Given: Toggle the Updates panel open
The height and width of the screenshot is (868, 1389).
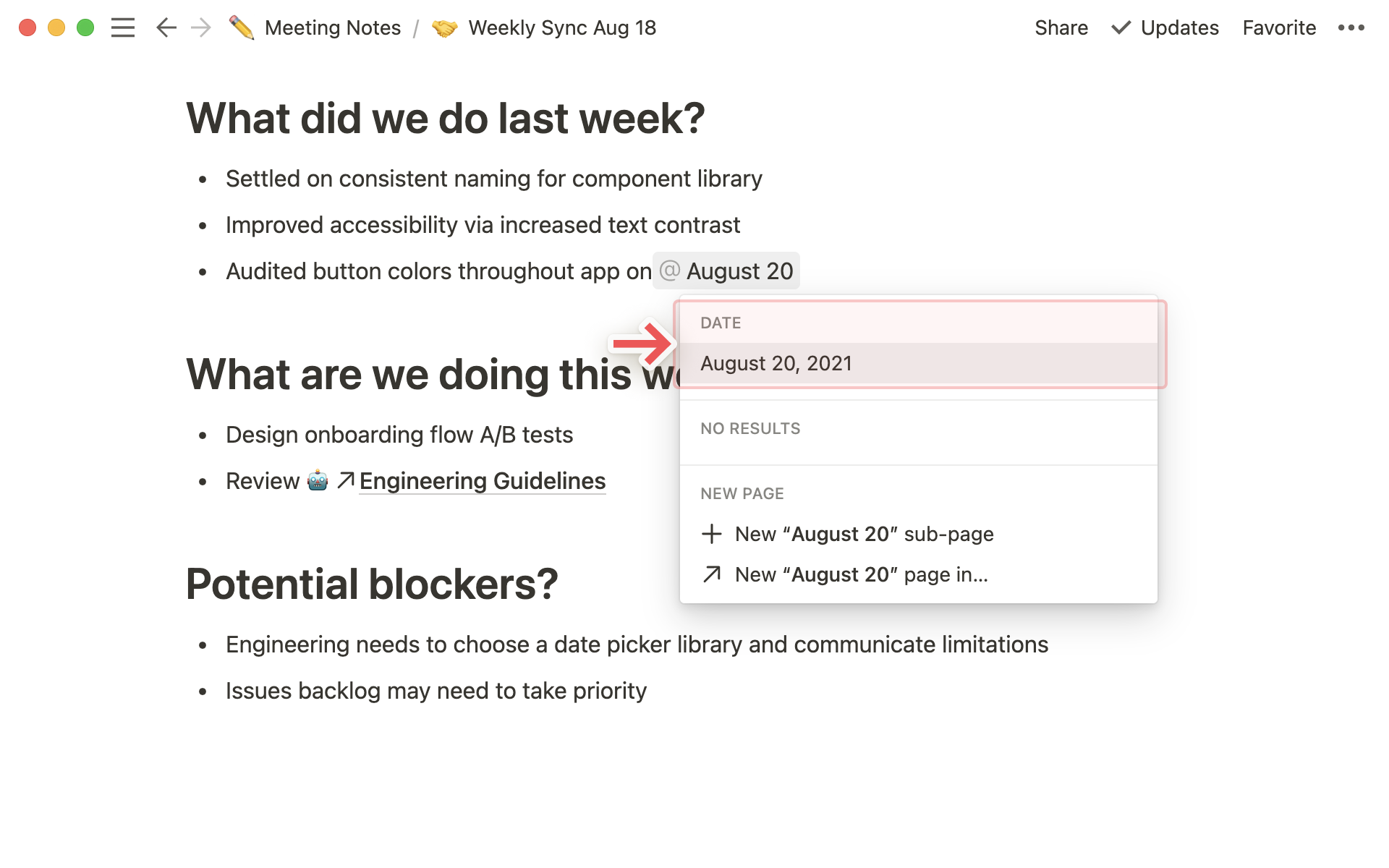Looking at the screenshot, I should [x=1164, y=27].
